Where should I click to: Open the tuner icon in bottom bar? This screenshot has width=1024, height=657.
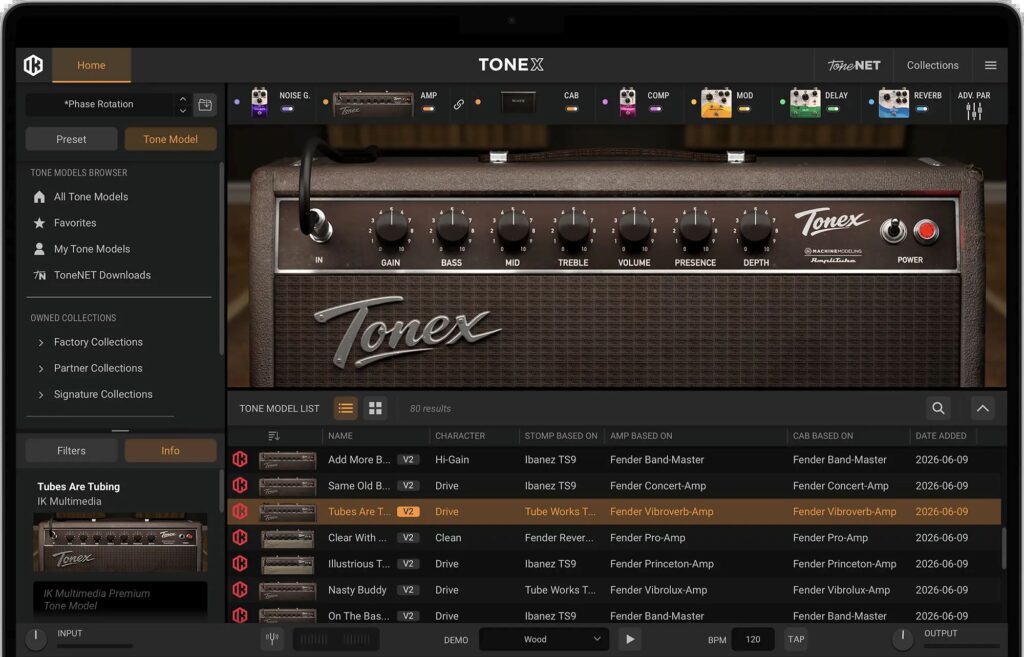[x=272, y=639]
